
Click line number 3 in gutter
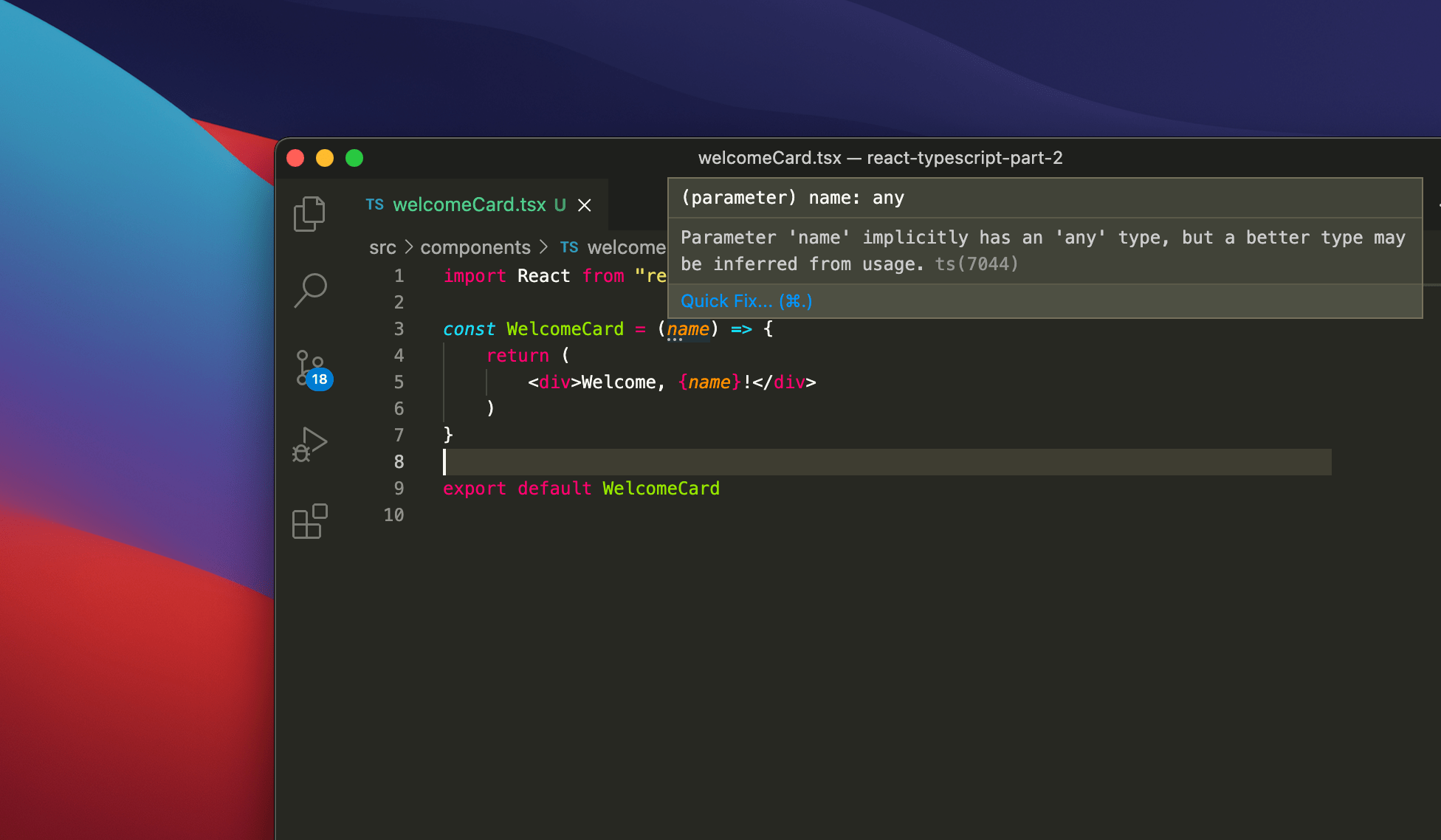click(x=399, y=328)
